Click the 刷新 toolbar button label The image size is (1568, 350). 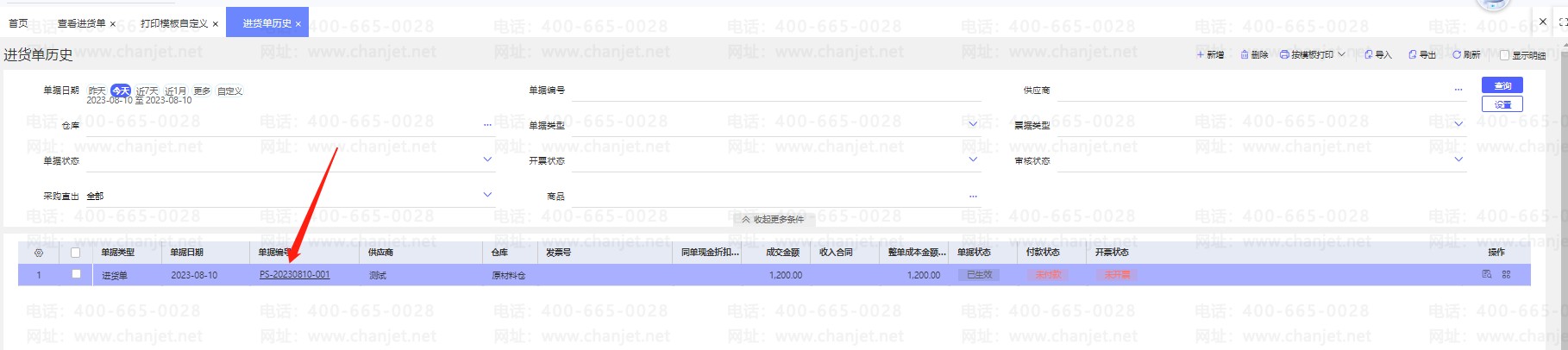tap(1471, 55)
